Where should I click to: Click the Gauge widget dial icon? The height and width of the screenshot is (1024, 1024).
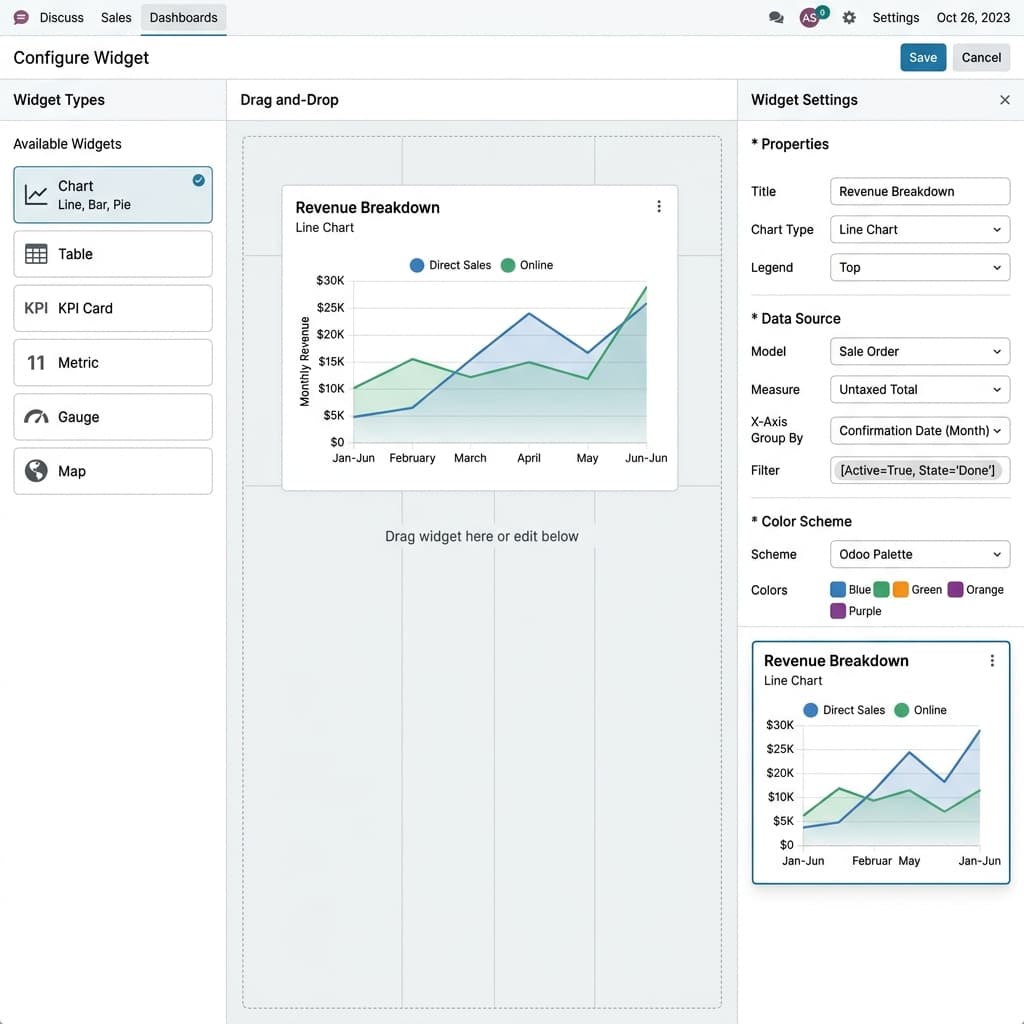tap(36, 417)
